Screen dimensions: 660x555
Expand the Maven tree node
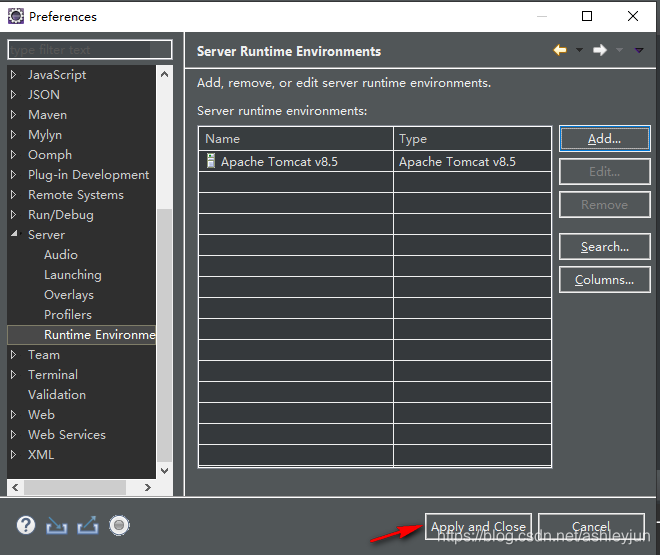pyautogui.click(x=13, y=114)
